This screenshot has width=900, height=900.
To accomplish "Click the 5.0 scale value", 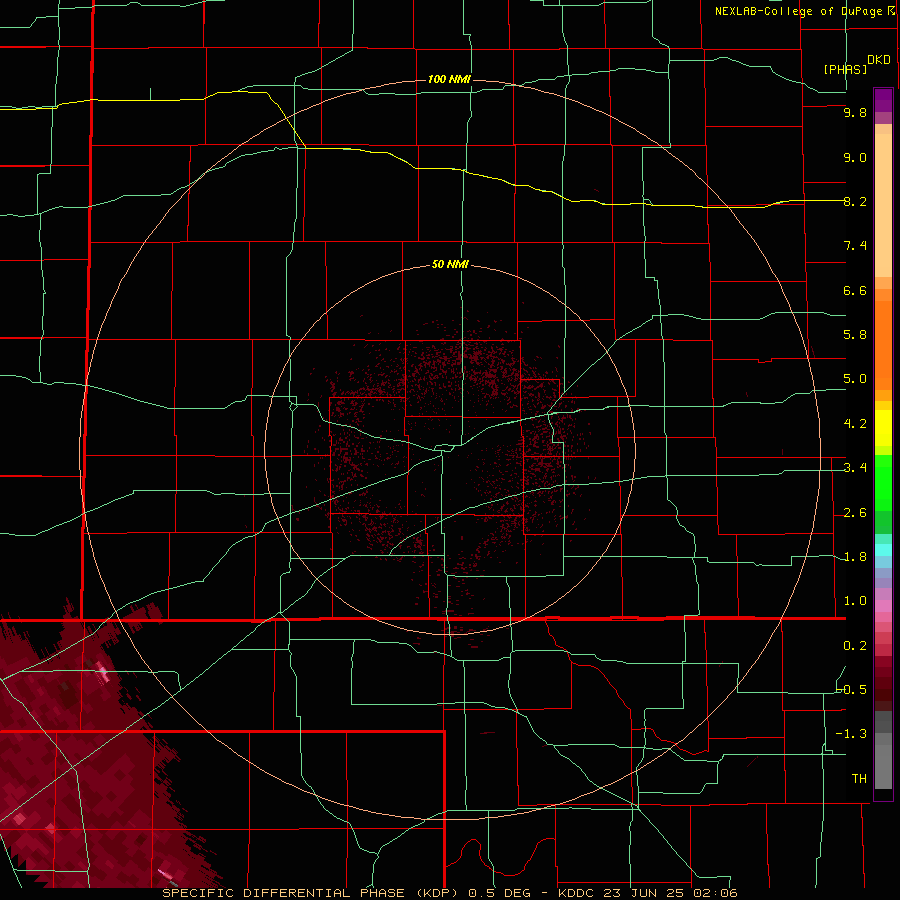I will [x=855, y=379].
